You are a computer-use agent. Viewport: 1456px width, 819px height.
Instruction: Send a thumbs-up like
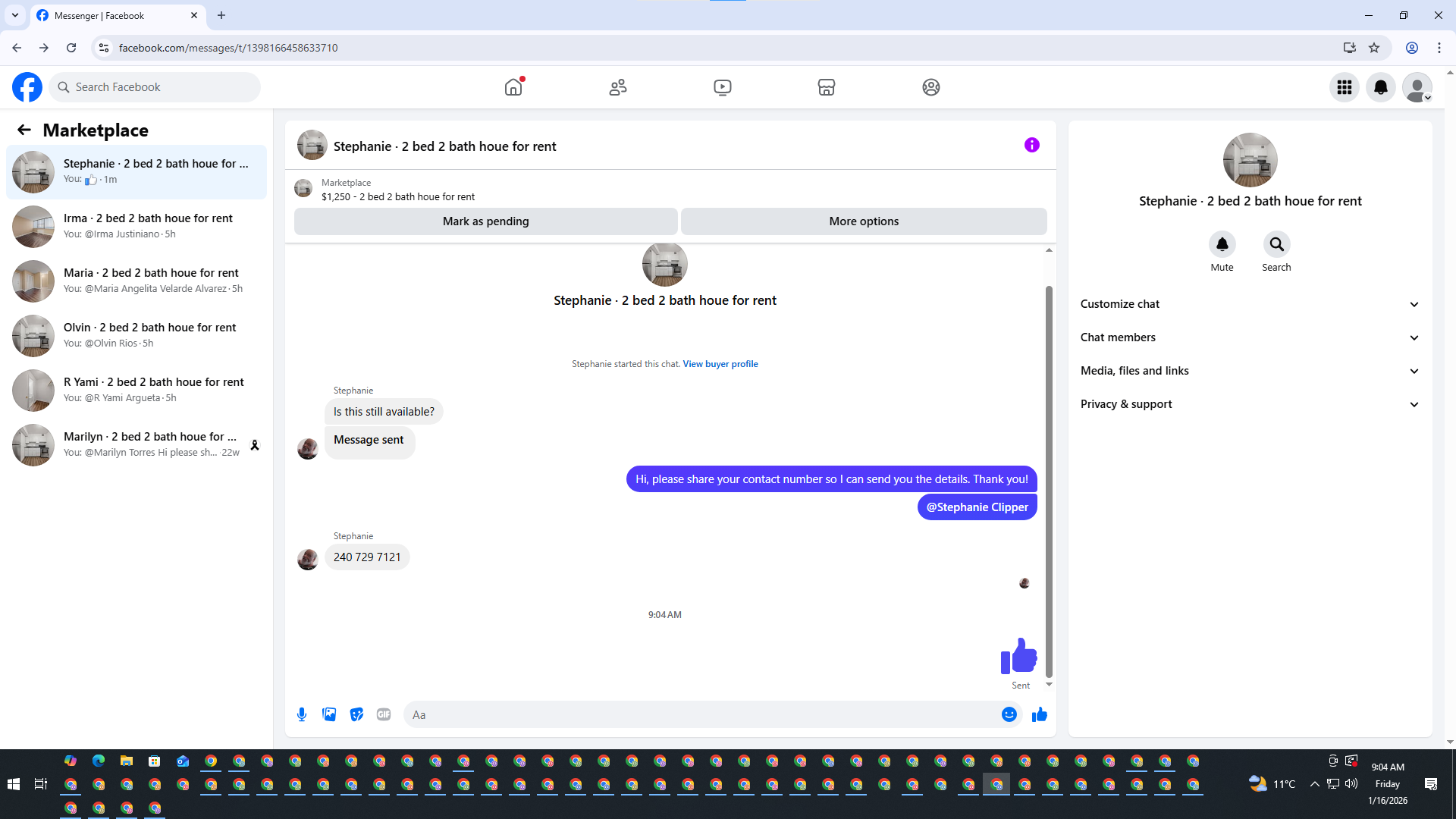point(1040,714)
